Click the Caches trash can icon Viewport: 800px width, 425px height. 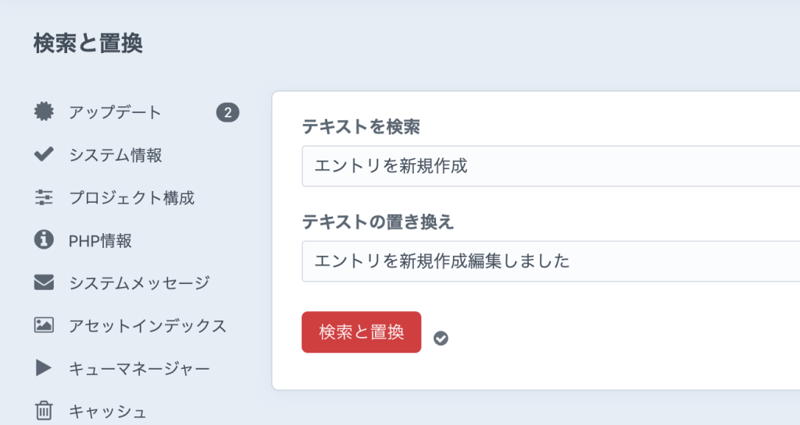43,410
